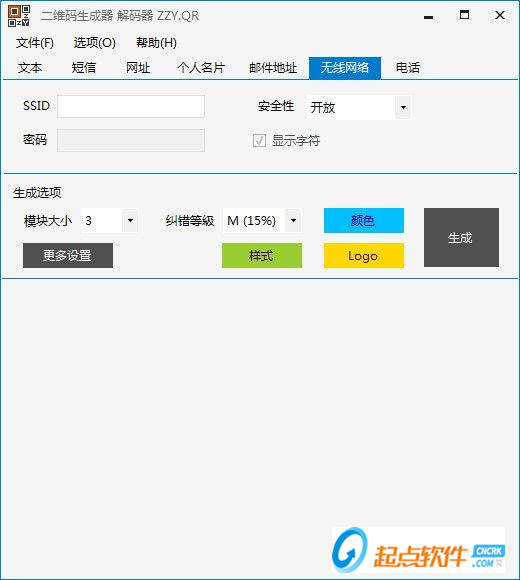Switch to the 邮件地址 tab
This screenshot has width=520, height=580.
point(273,68)
